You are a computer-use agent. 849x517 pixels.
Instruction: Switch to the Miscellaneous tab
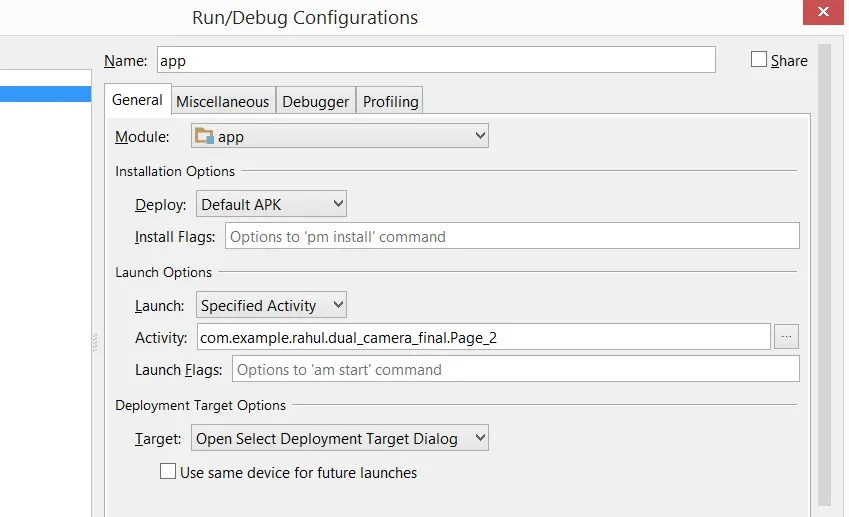pyautogui.click(x=222, y=101)
